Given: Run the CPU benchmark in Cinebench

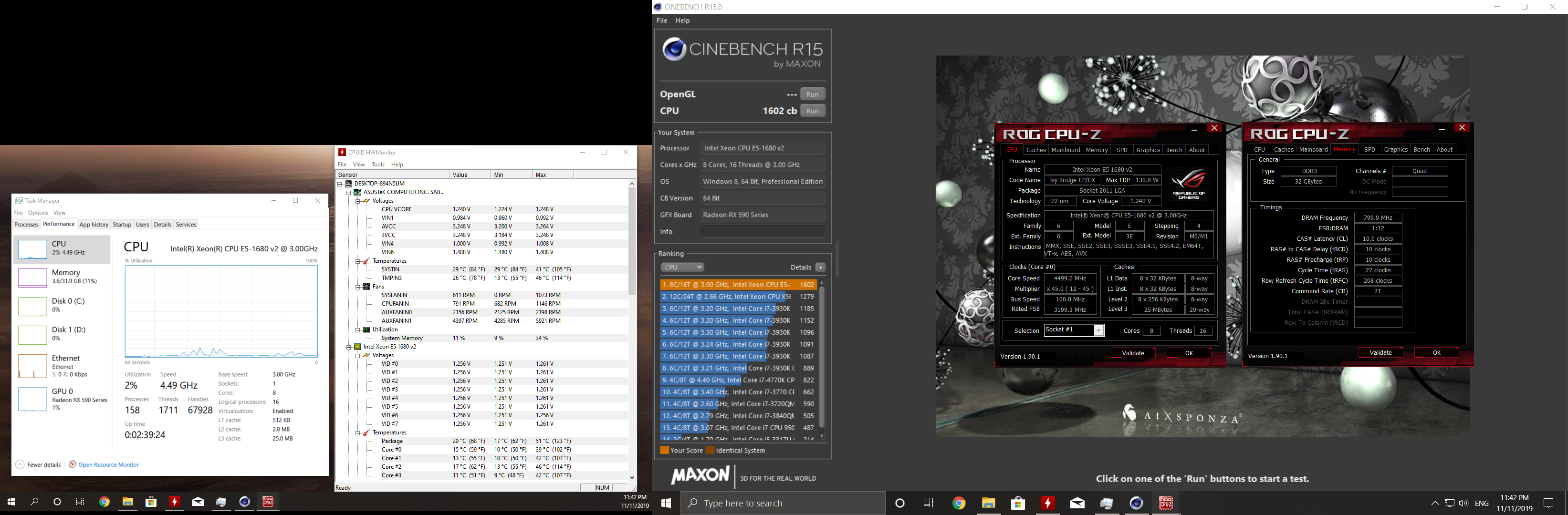Looking at the screenshot, I should point(813,111).
